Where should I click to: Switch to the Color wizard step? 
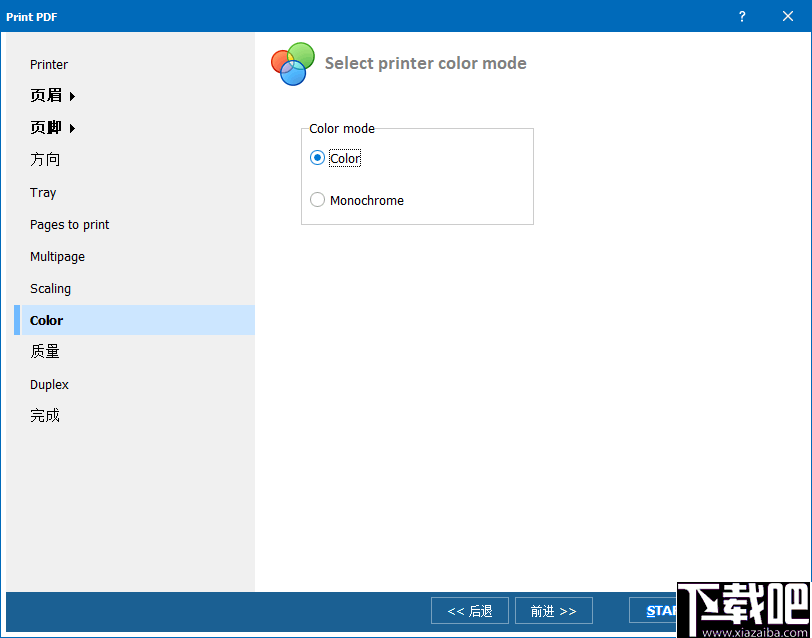(x=46, y=320)
